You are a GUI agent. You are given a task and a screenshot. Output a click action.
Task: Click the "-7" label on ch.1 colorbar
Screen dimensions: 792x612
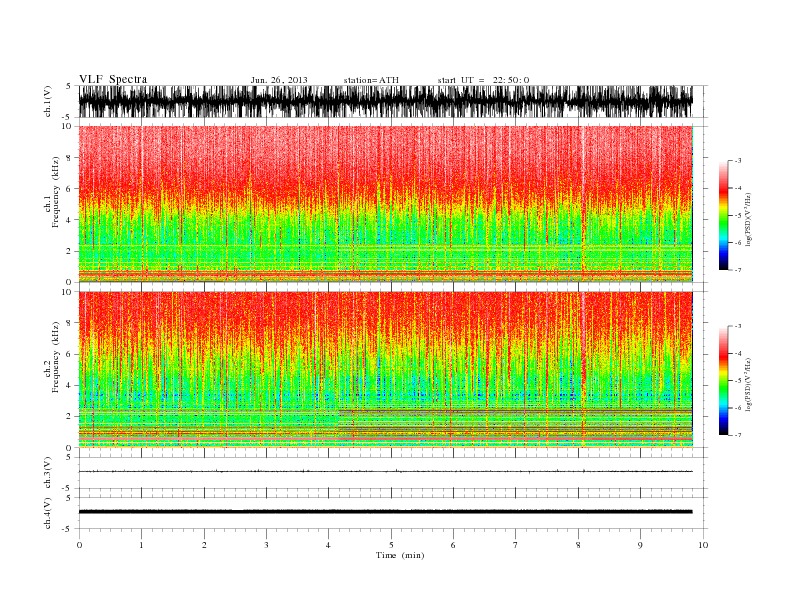click(x=738, y=270)
